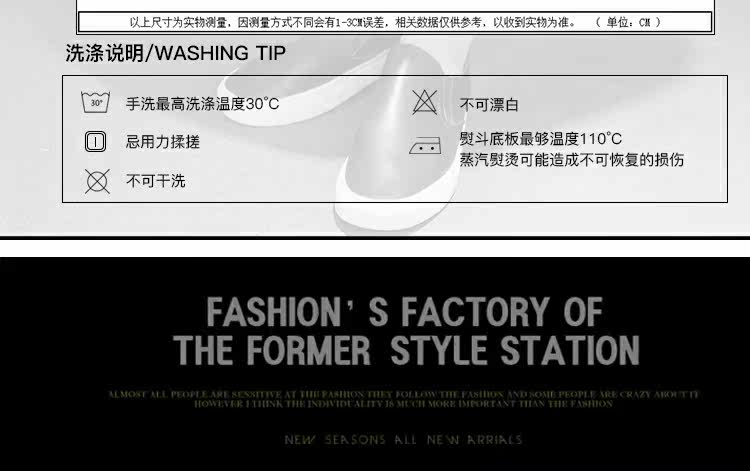Click THE FORMER STYLE STATION headline

click(406, 351)
